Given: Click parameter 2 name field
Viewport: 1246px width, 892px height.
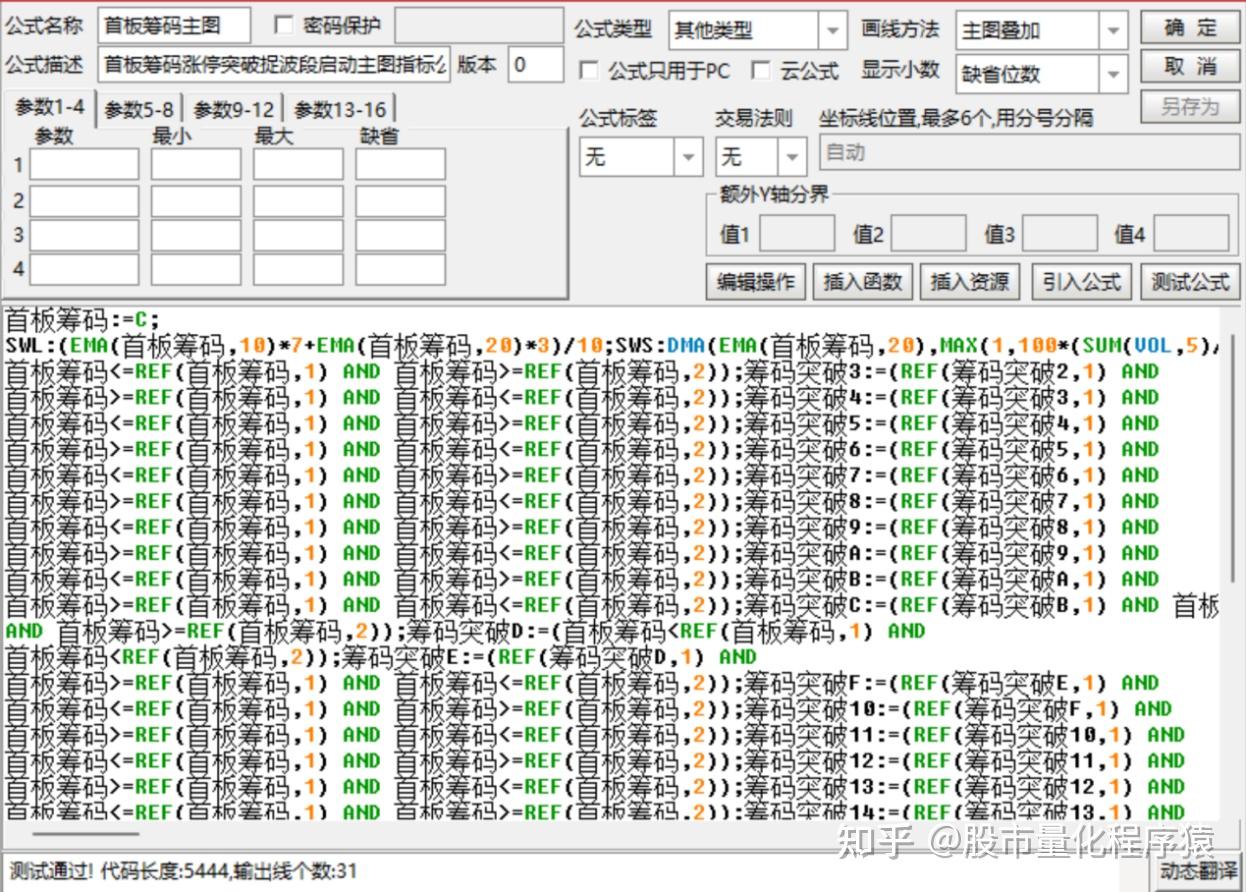Looking at the screenshot, I should click(x=84, y=201).
